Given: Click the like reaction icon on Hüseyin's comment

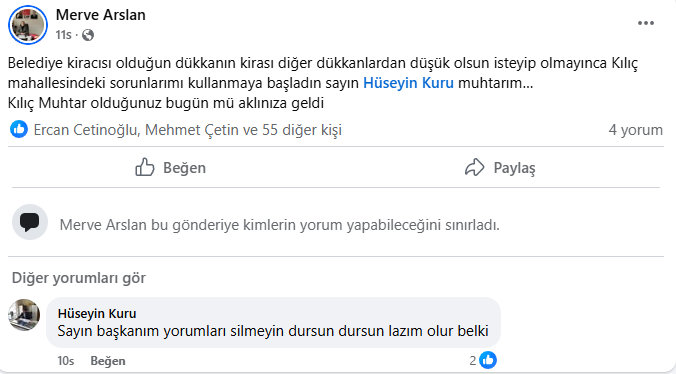Looking at the screenshot, I should tap(488, 360).
